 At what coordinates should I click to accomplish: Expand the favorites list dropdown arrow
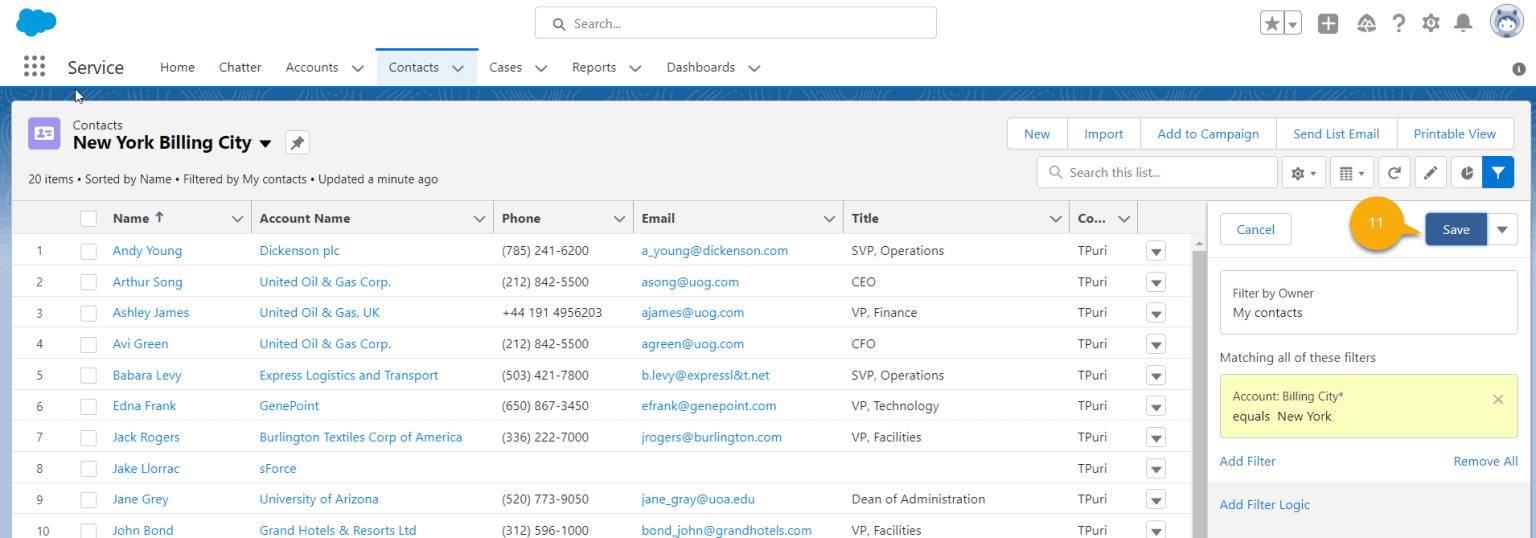click(x=1293, y=23)
